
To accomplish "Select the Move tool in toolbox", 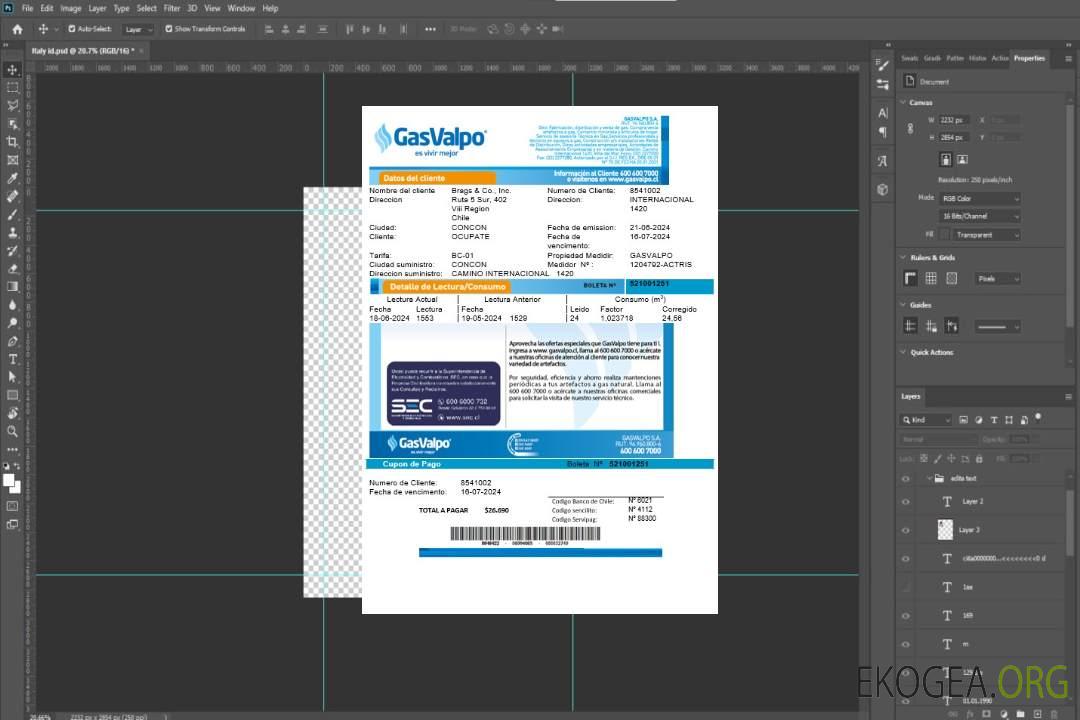I will [12, 70].
